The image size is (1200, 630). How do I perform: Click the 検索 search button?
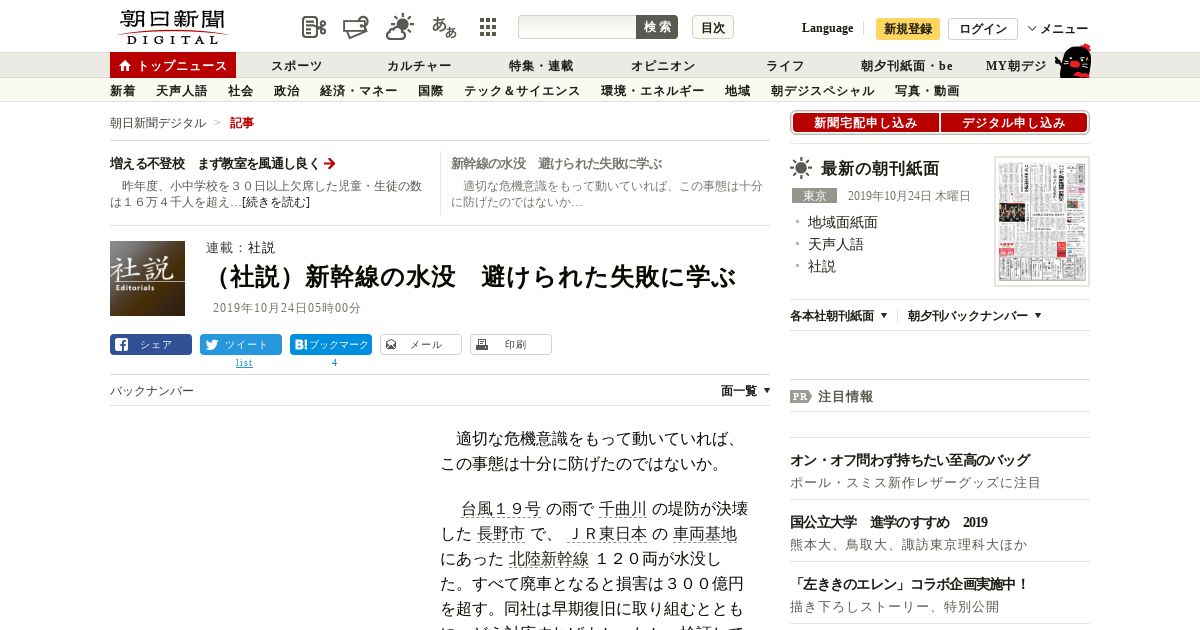657,27
